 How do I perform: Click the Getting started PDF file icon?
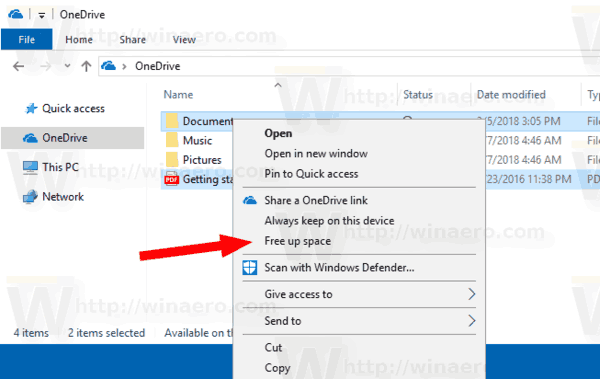[171, 179]
